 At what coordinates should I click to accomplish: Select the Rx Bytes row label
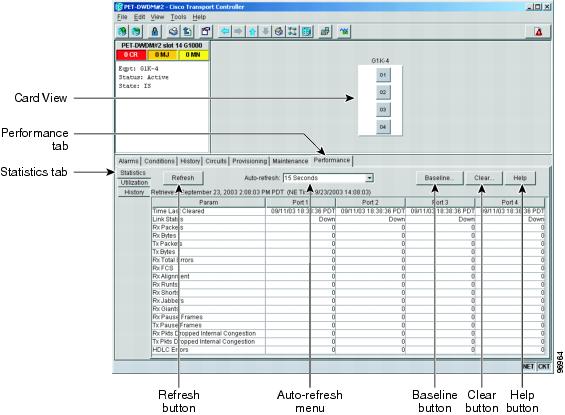pos(164,236)
